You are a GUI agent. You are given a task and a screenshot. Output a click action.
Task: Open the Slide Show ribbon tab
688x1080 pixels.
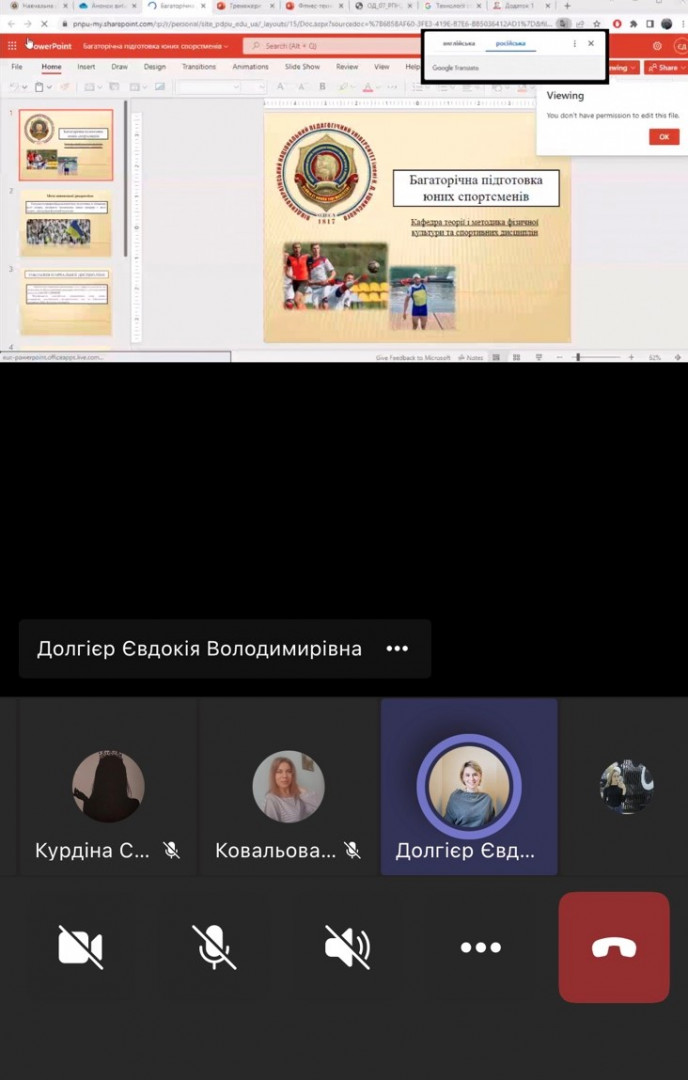(x=302, y=67)
